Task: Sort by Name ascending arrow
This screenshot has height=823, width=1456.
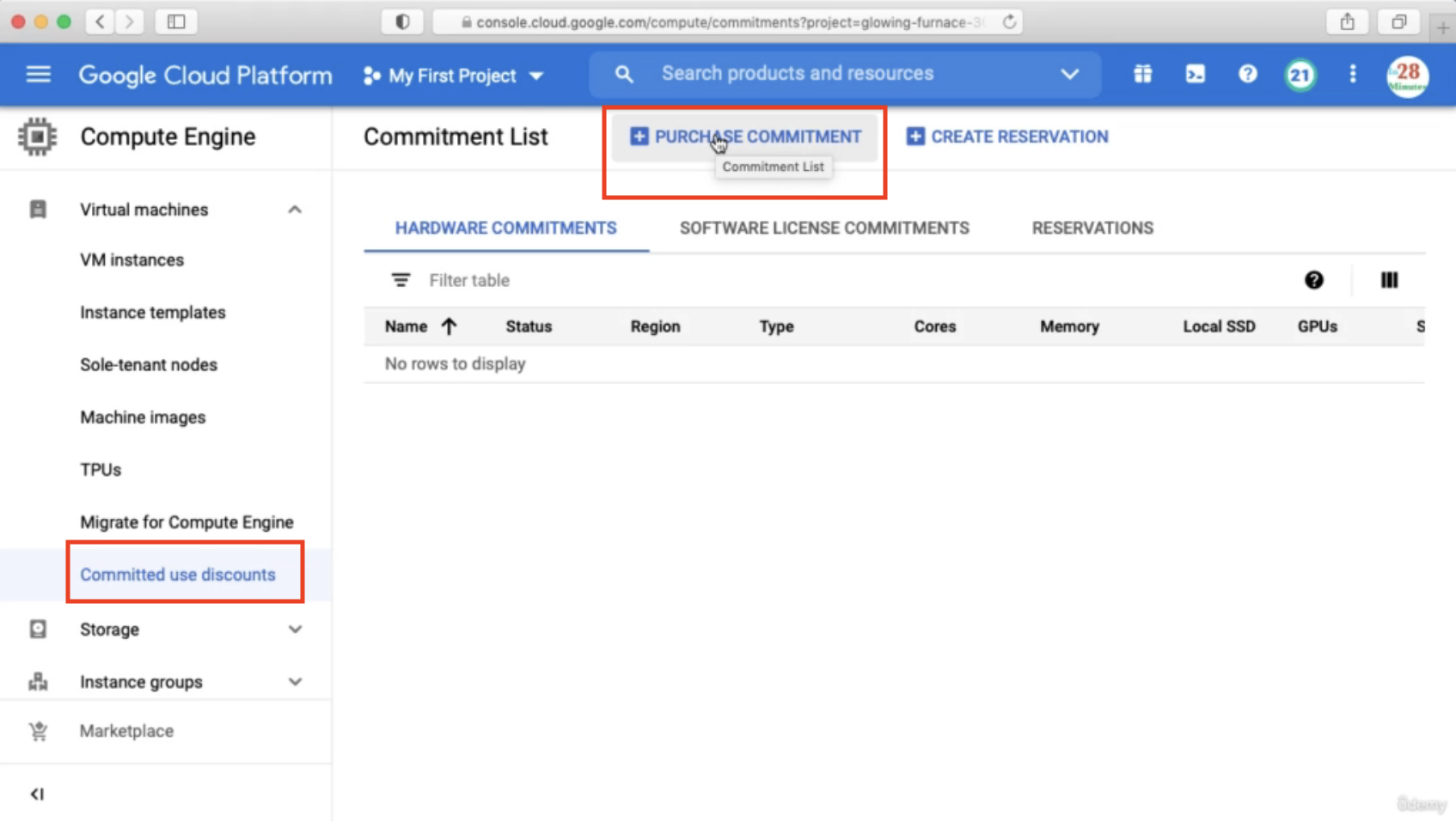Action: tap(449, 326)
